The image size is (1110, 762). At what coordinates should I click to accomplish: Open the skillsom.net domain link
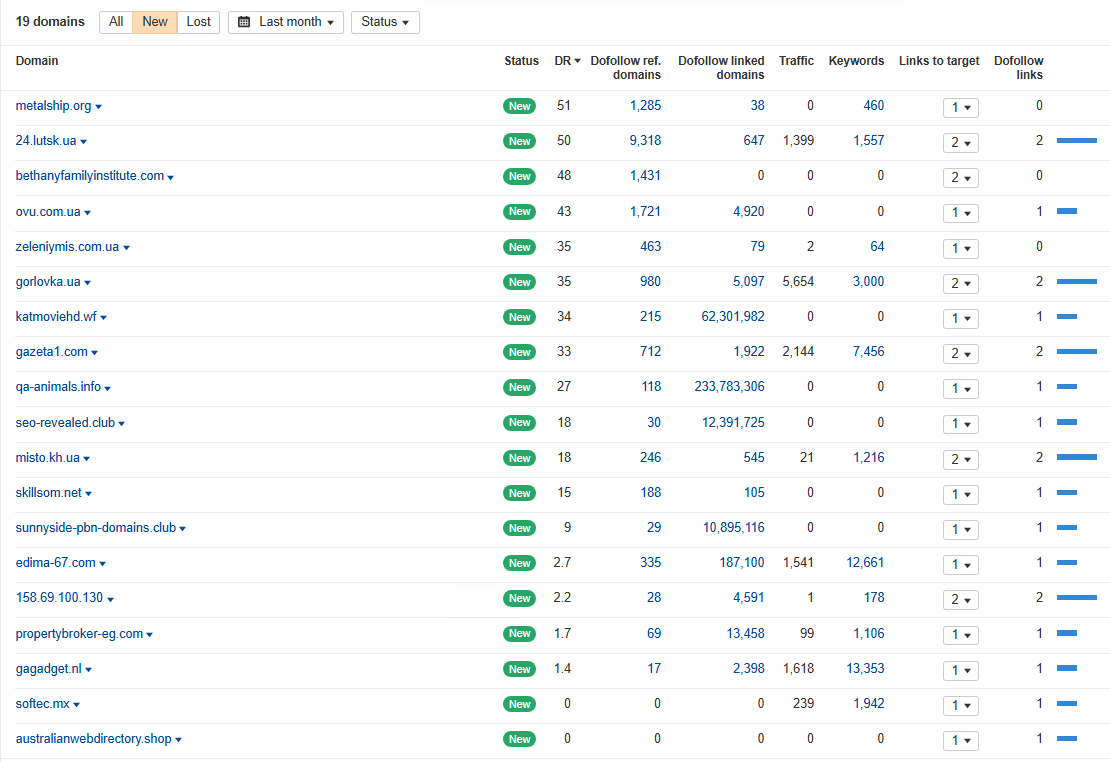pos(49,492)
